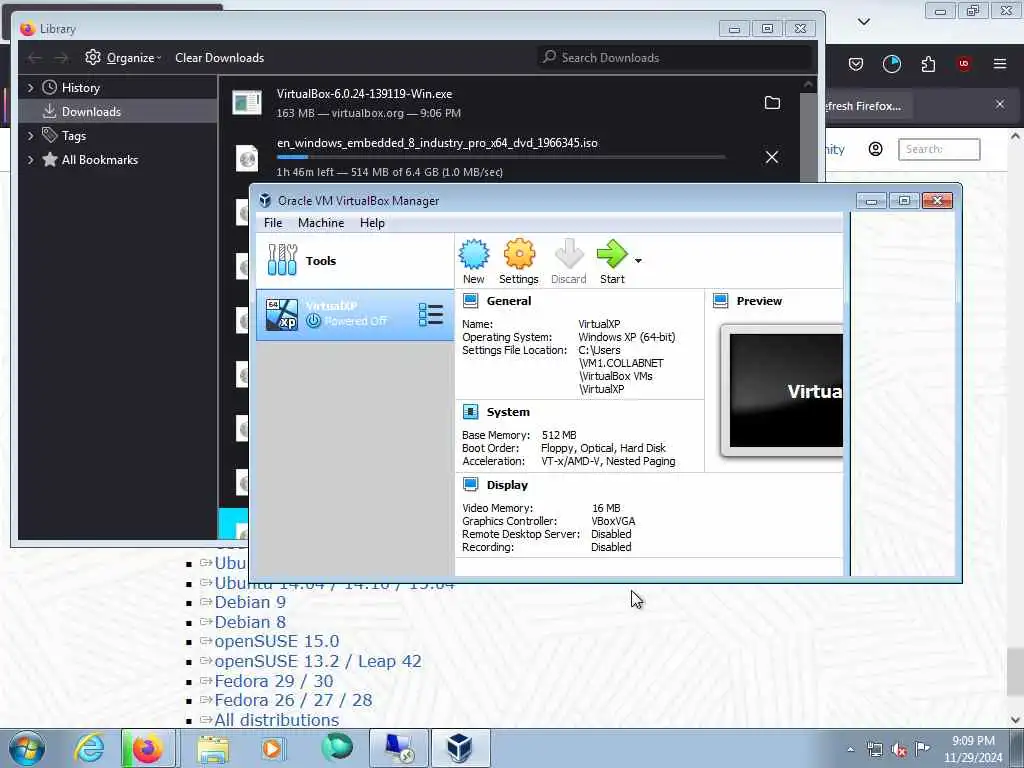Click the Library forward arrow
The width and height of the screenshot is (1024, 768).
tap(61, 57)
